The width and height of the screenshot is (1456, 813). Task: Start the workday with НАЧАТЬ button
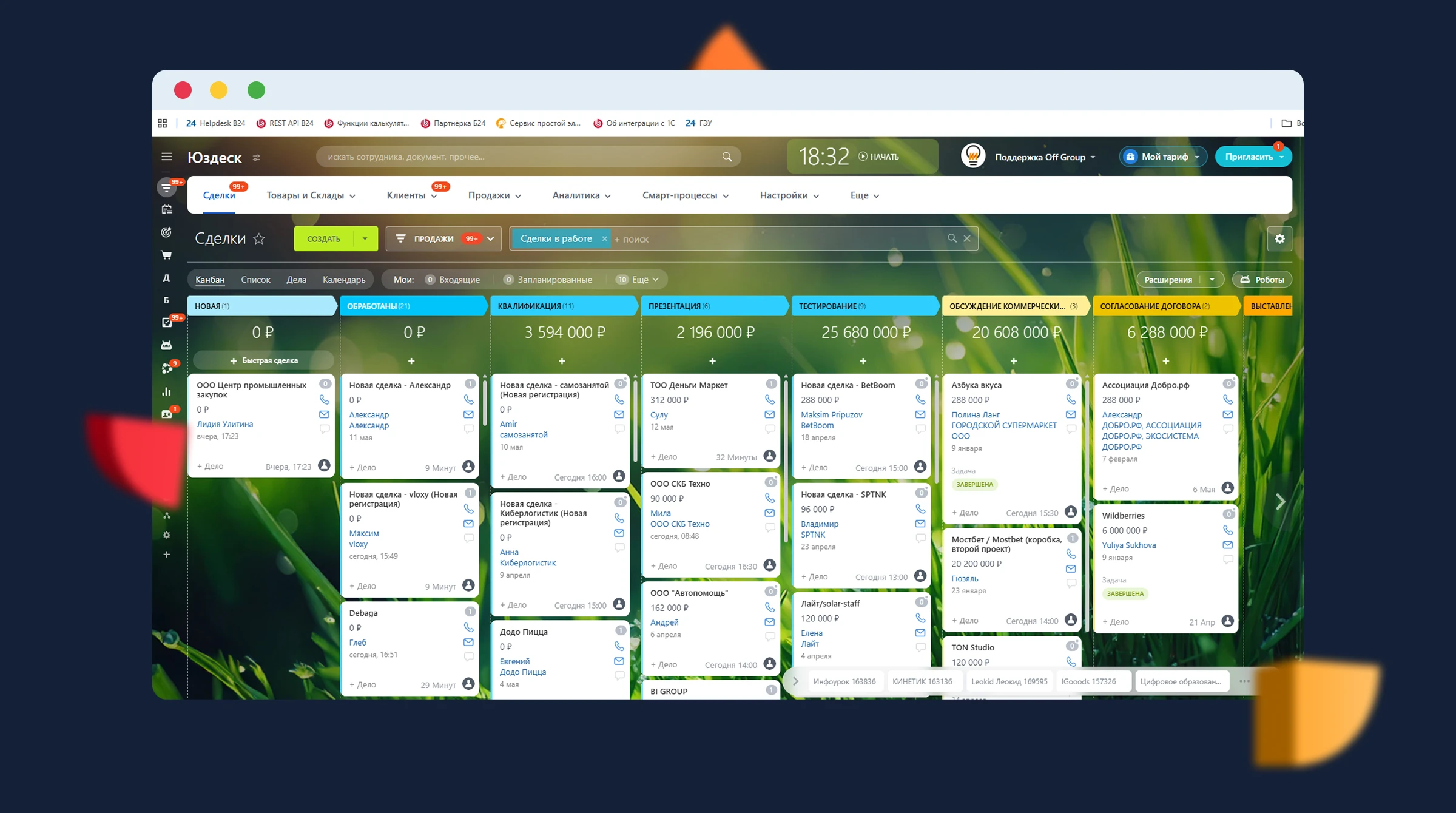pyautogui.click(x=878, y=157)
